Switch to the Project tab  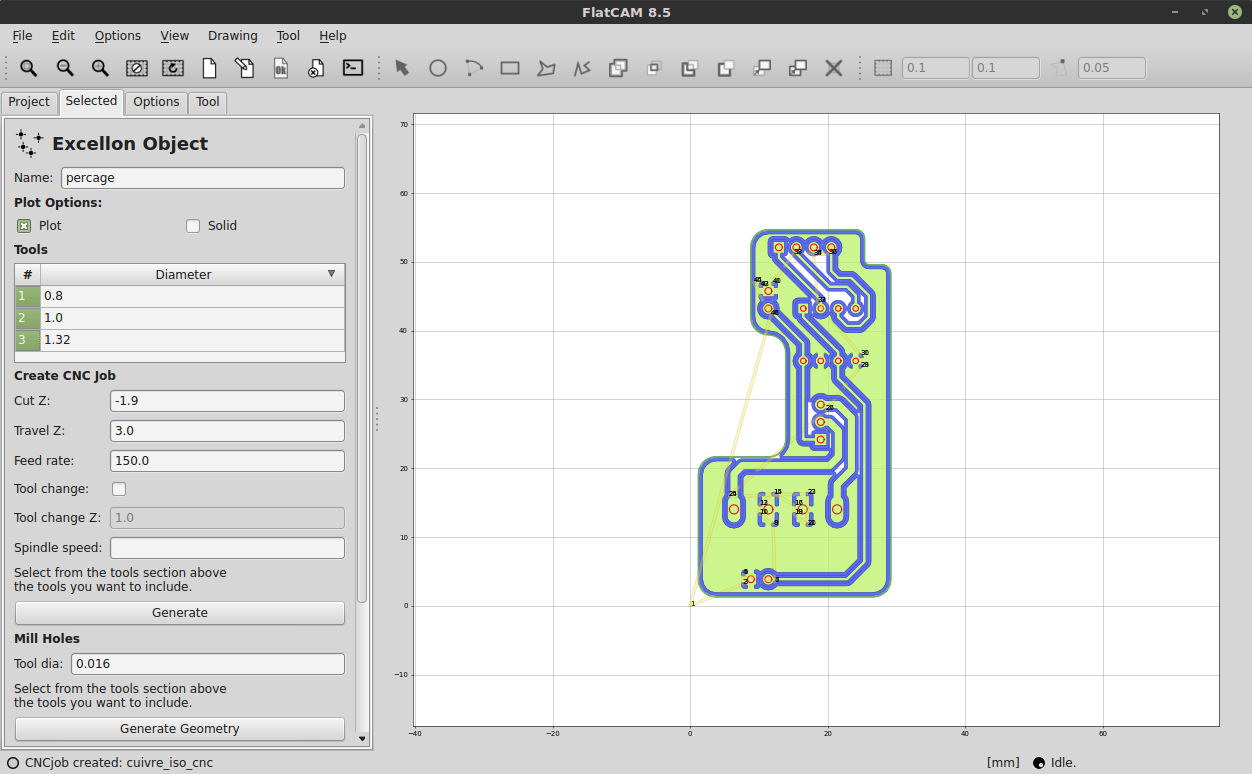(29, 102)
